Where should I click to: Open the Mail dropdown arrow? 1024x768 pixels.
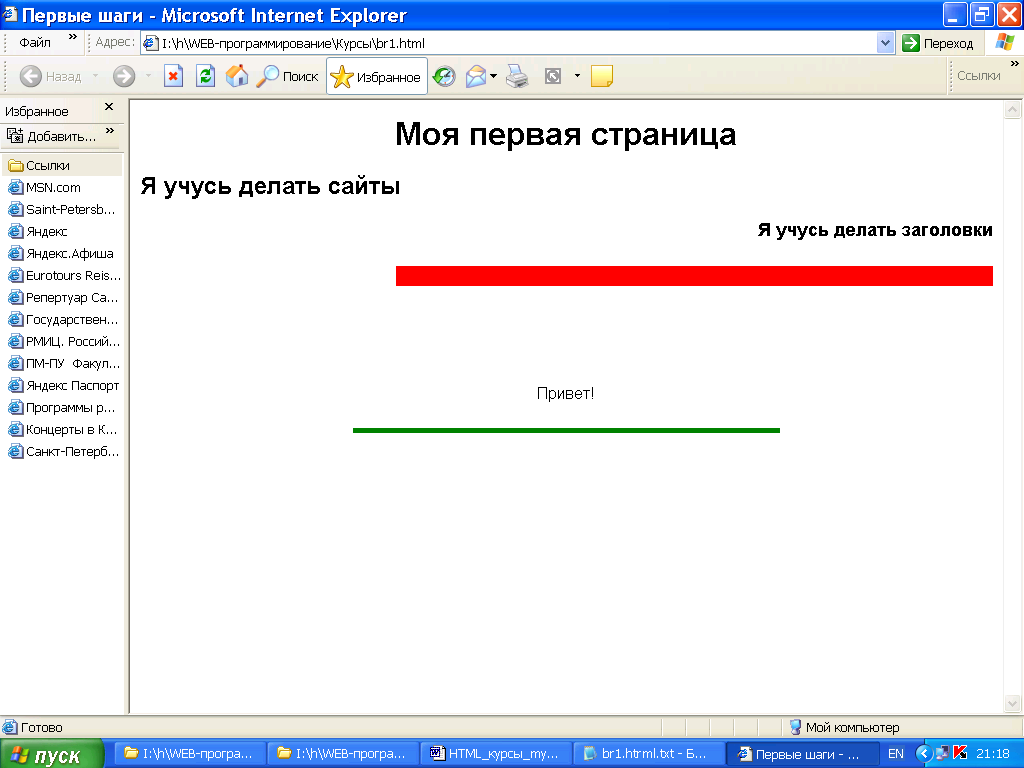pyautogui.click(x=494, y=76)
